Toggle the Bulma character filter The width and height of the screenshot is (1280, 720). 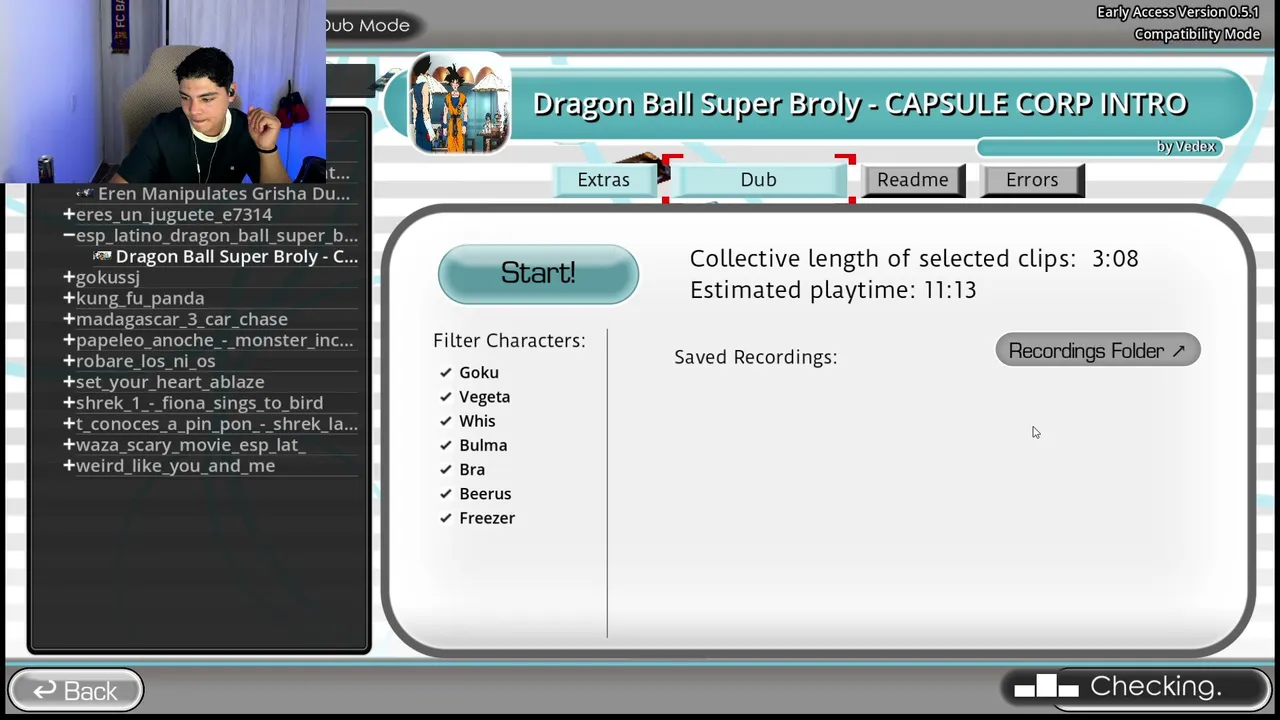[446, 445]
